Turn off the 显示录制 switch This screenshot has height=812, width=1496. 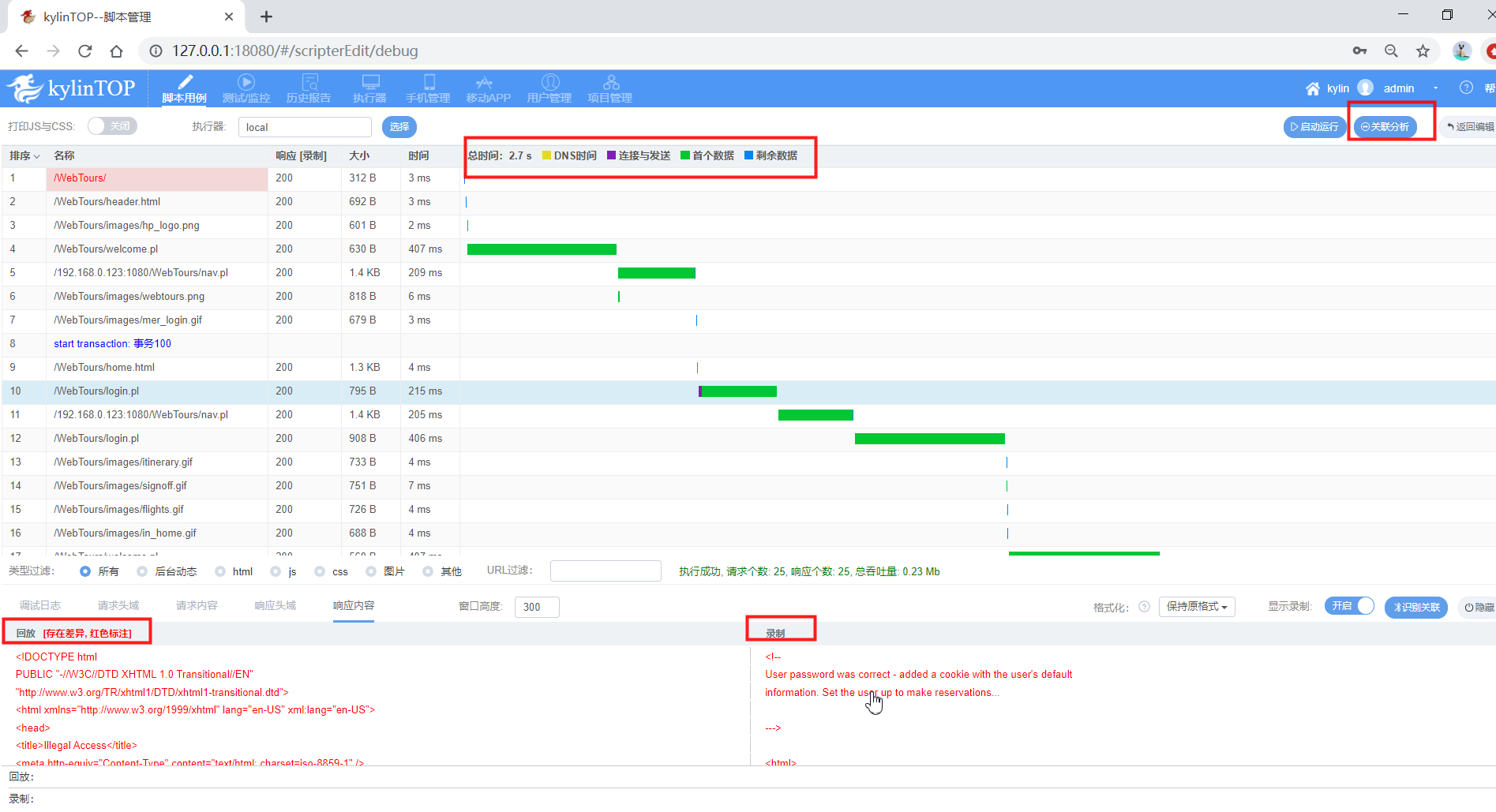click(1349, 606)
